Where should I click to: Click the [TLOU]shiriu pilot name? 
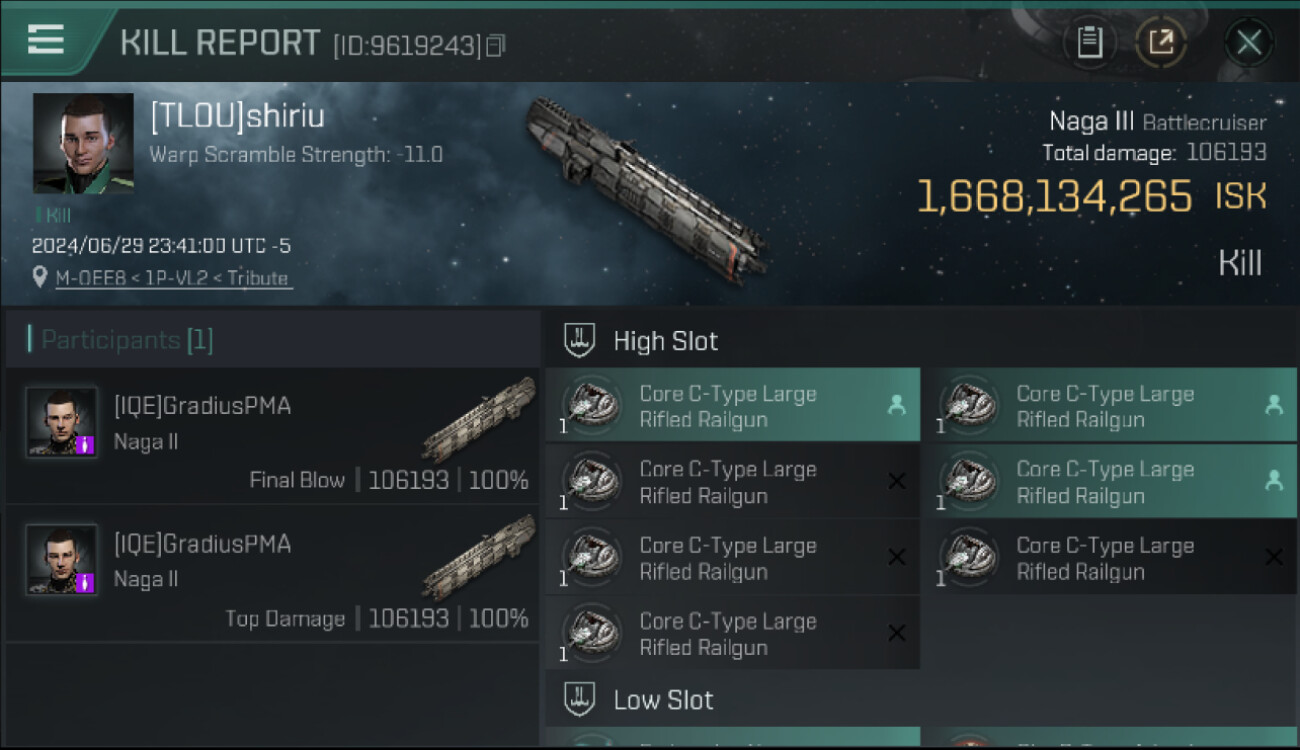point(237,116)
